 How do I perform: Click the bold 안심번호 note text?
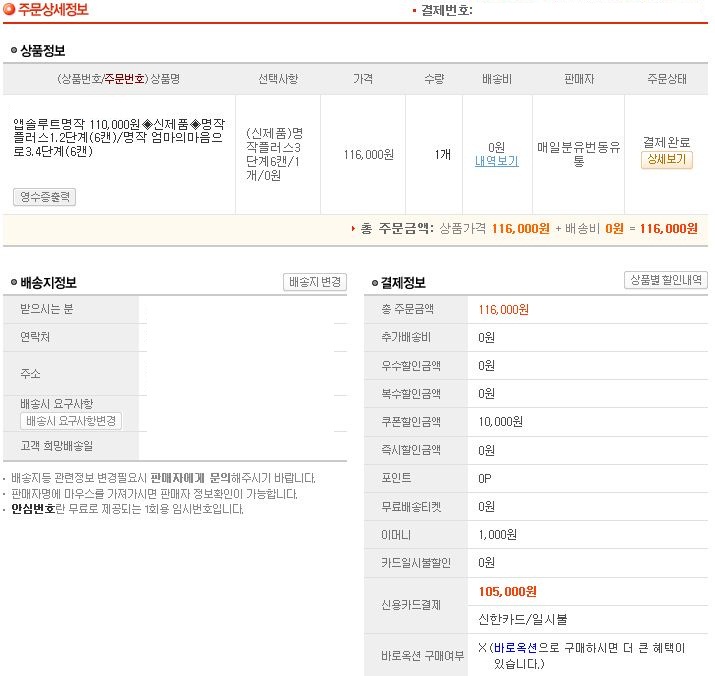coord(33,509)
